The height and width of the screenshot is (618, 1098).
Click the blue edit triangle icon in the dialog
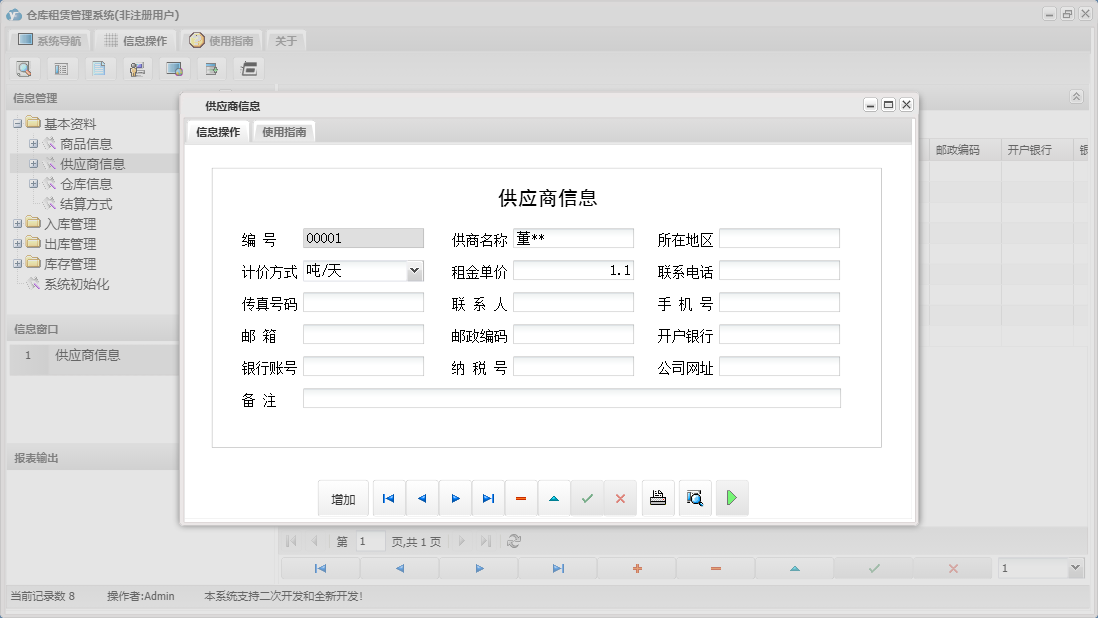click(554, 497)
